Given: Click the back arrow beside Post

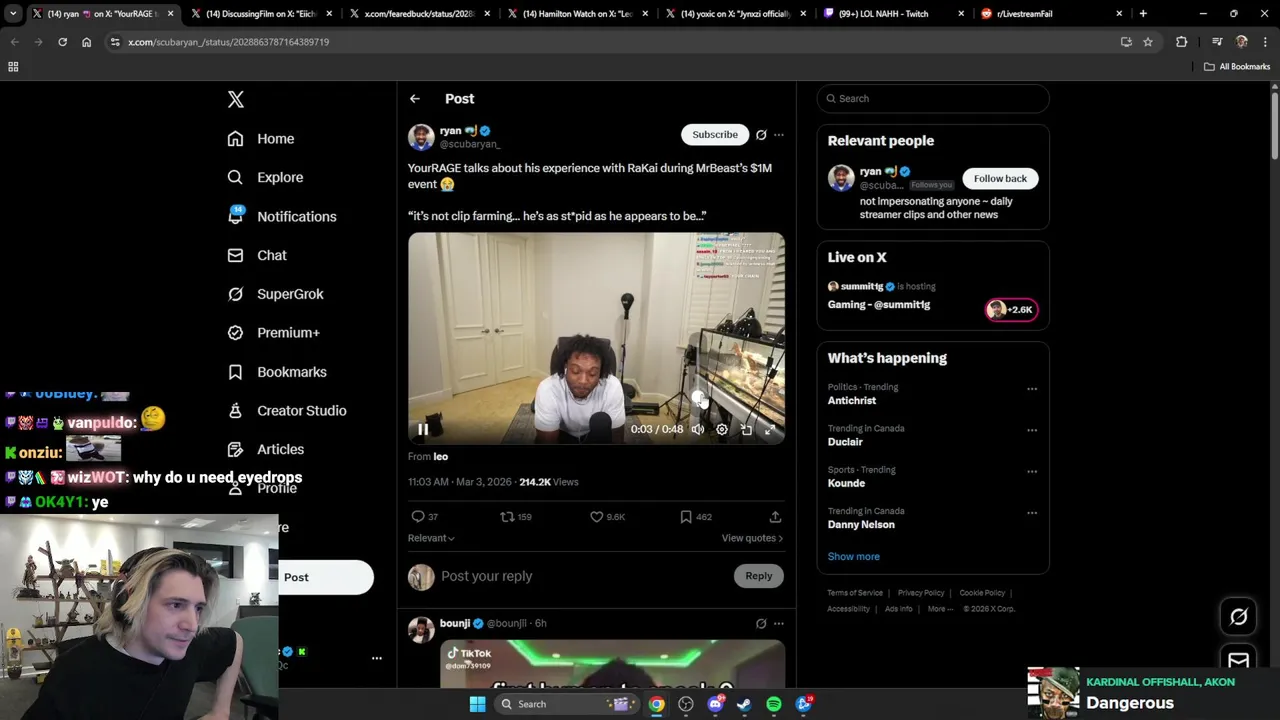Looking at the screenshot, I should (415, 99).
